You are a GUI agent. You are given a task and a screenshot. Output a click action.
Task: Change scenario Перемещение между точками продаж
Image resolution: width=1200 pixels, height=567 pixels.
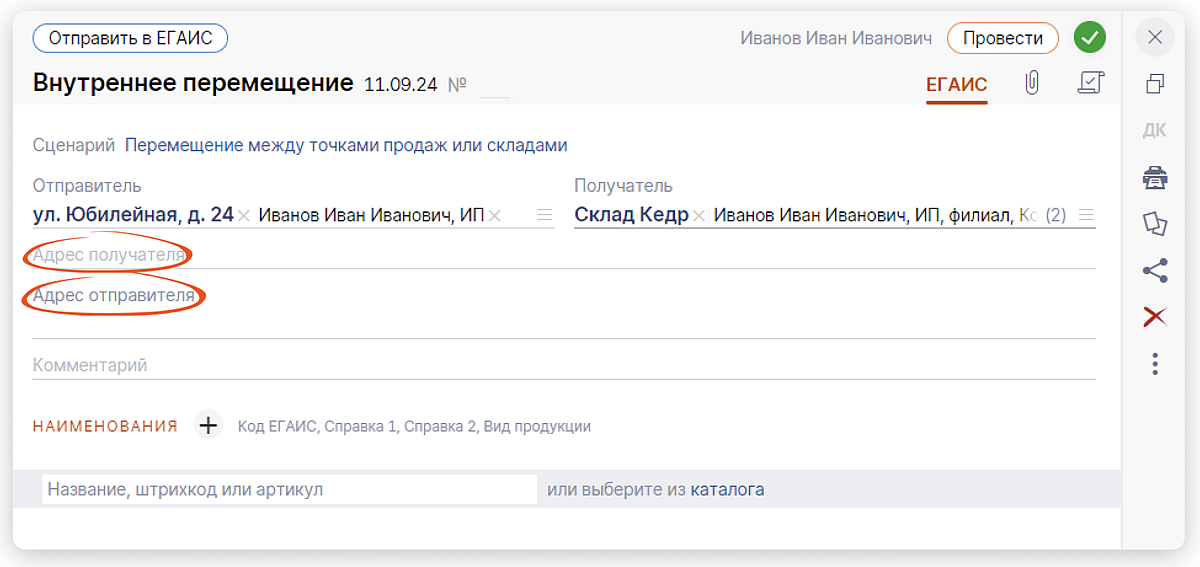[x=346, y=146]
